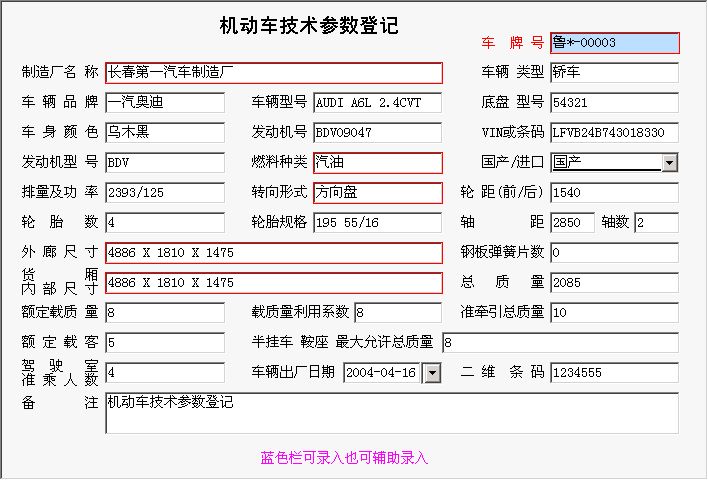Click the 轴数 axle count field
The height and width of the screenshot is (480, 708).
[x=655, y=223]
